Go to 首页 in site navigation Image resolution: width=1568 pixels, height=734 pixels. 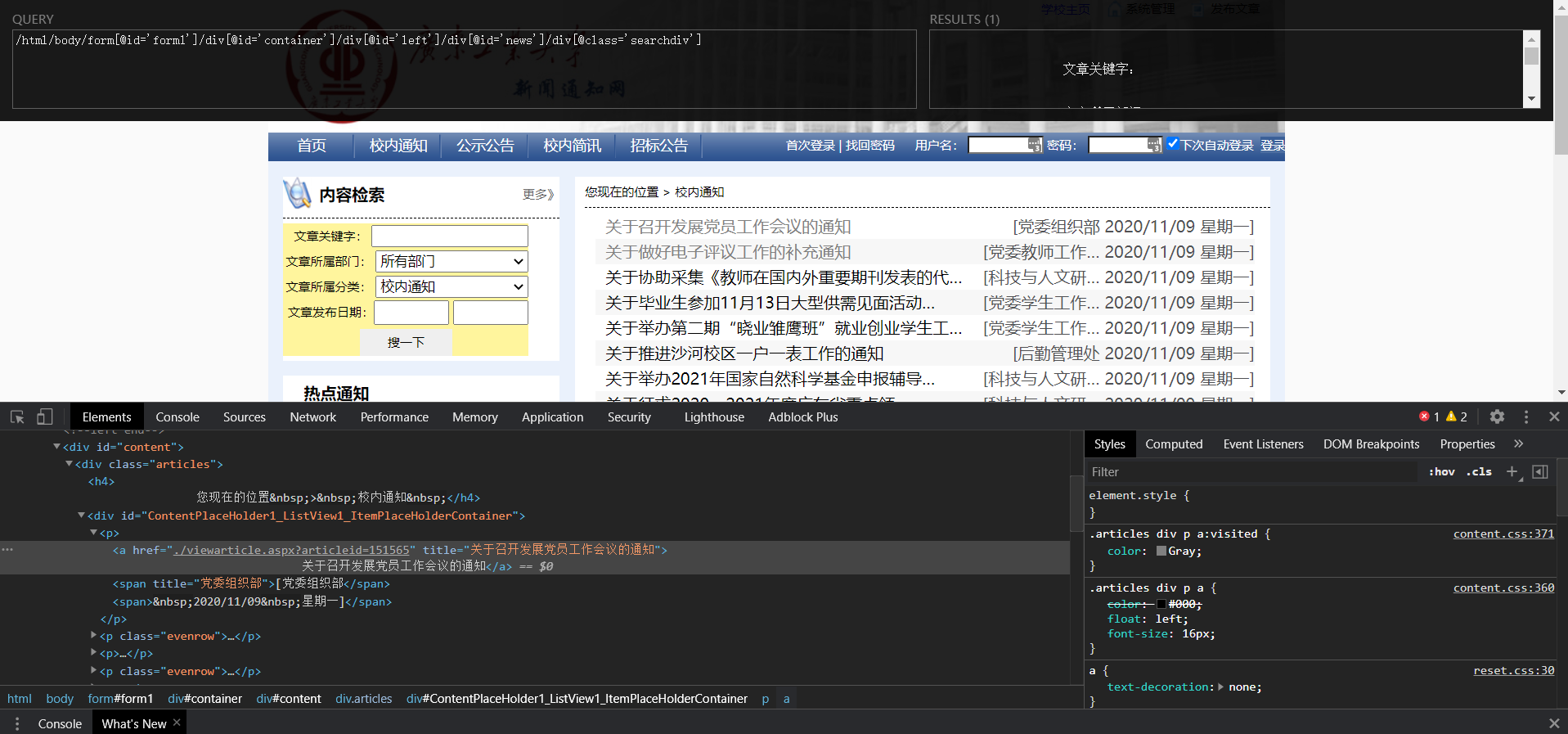(x=312, y=146)
